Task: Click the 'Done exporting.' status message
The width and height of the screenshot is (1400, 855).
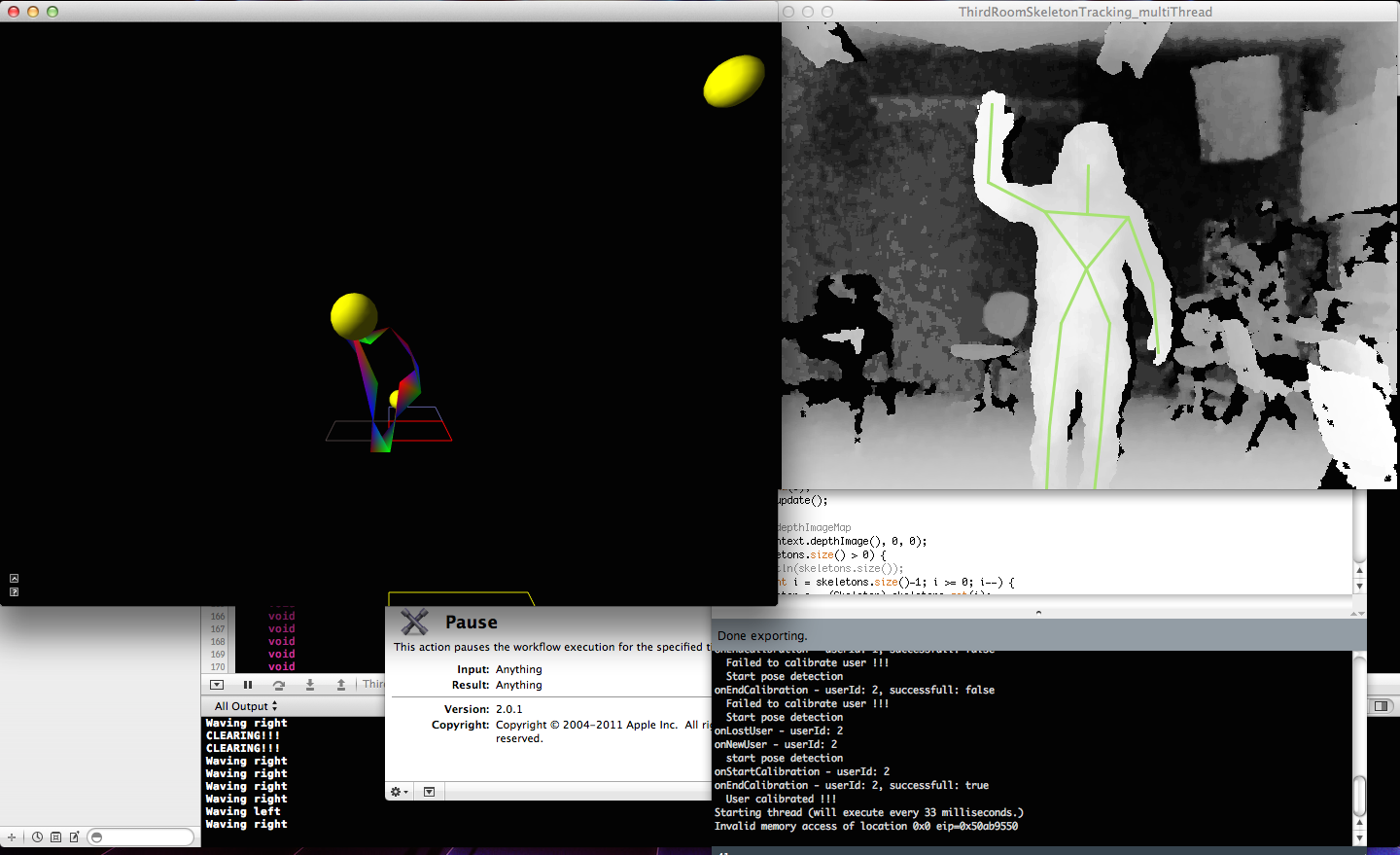Action: click(762, 636)
